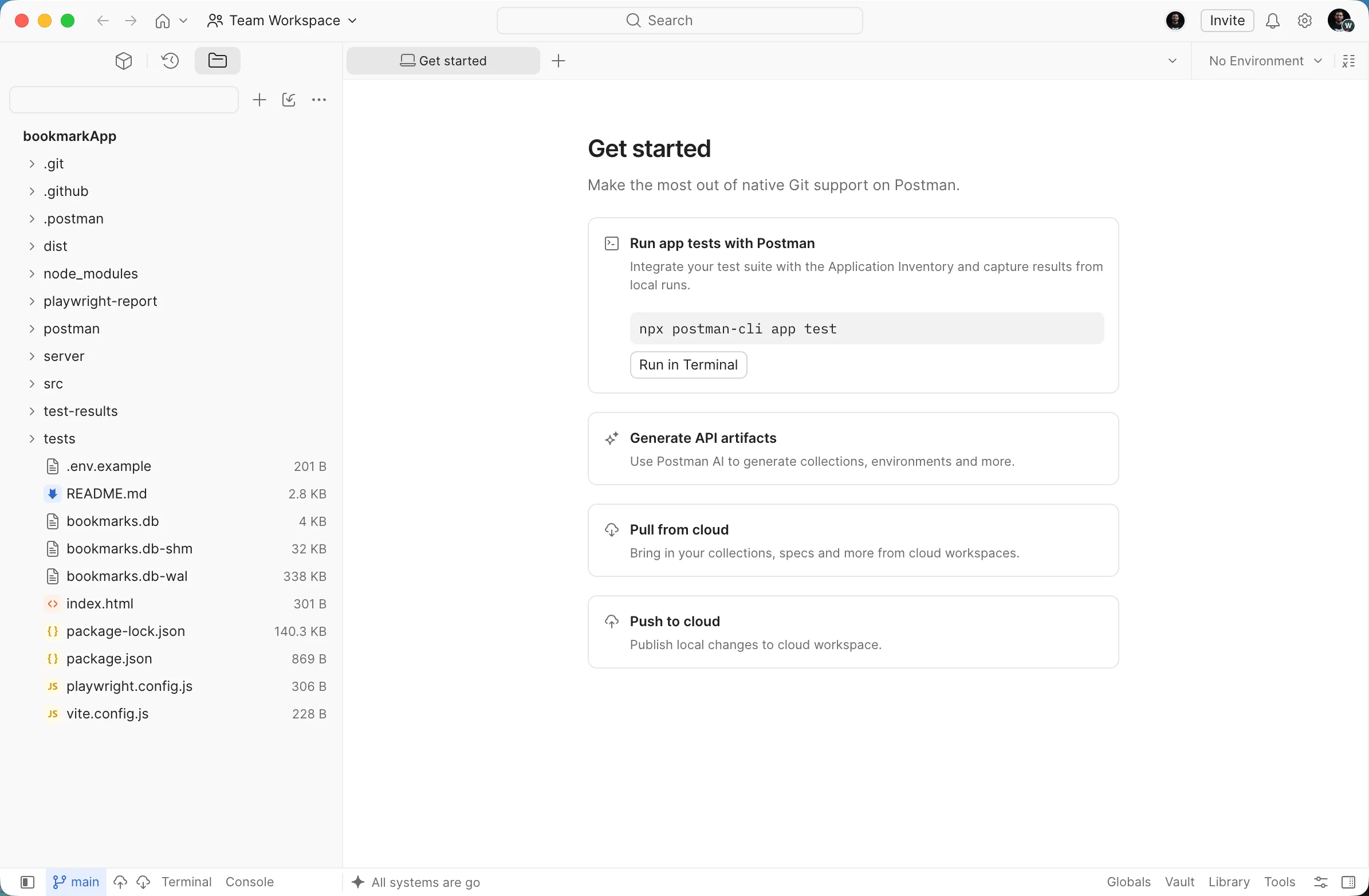
Task: Open the tab list chevron dropdown
Action: [1173, 61]
